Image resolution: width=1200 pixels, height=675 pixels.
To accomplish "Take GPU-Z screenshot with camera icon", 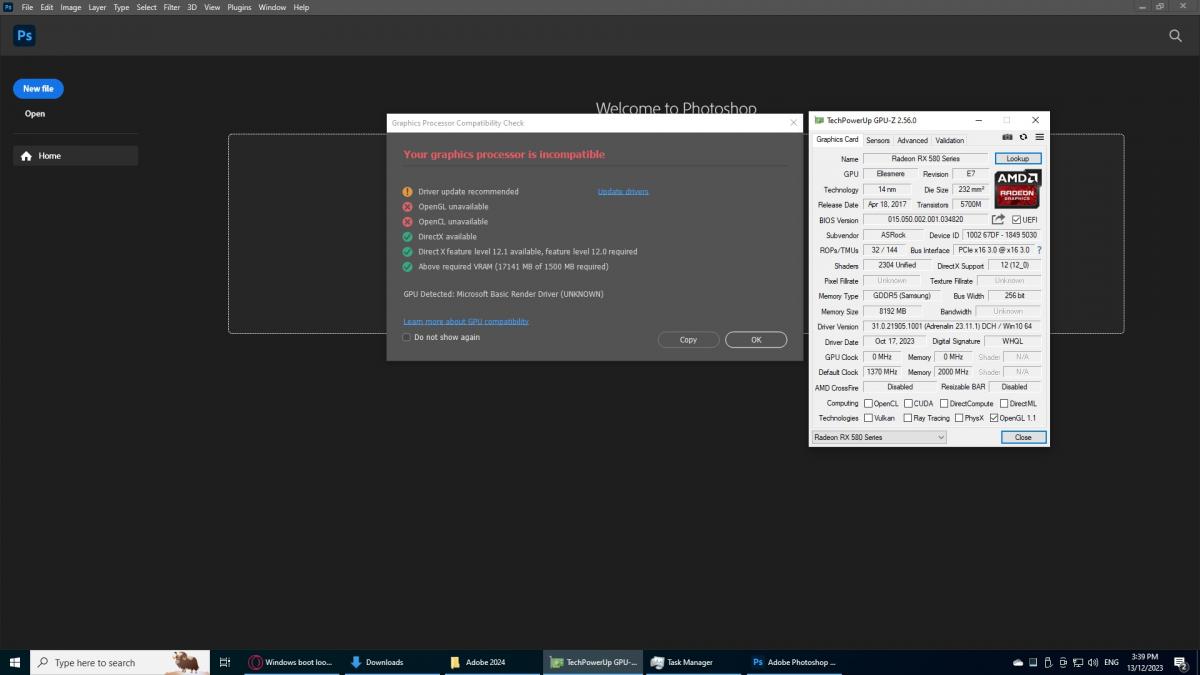I will tap(1007, 137).
